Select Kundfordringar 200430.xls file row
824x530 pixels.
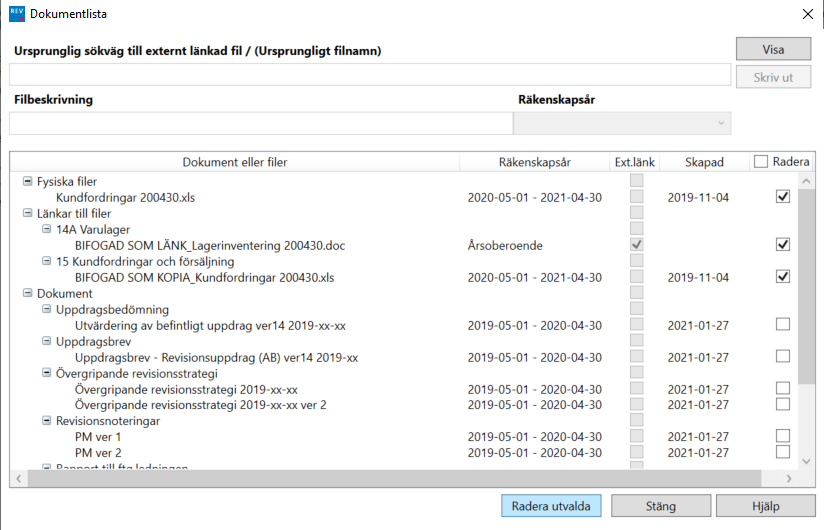(126, 198)
